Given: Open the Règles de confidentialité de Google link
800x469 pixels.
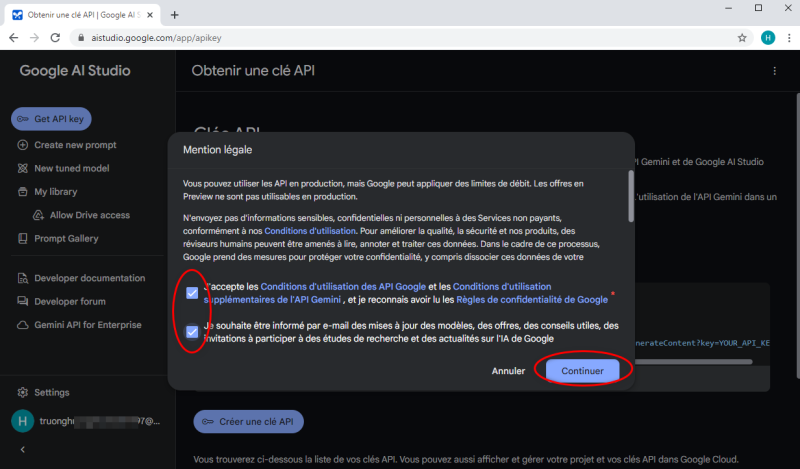Looking at the screenshot, I should [x=532, y=300].
